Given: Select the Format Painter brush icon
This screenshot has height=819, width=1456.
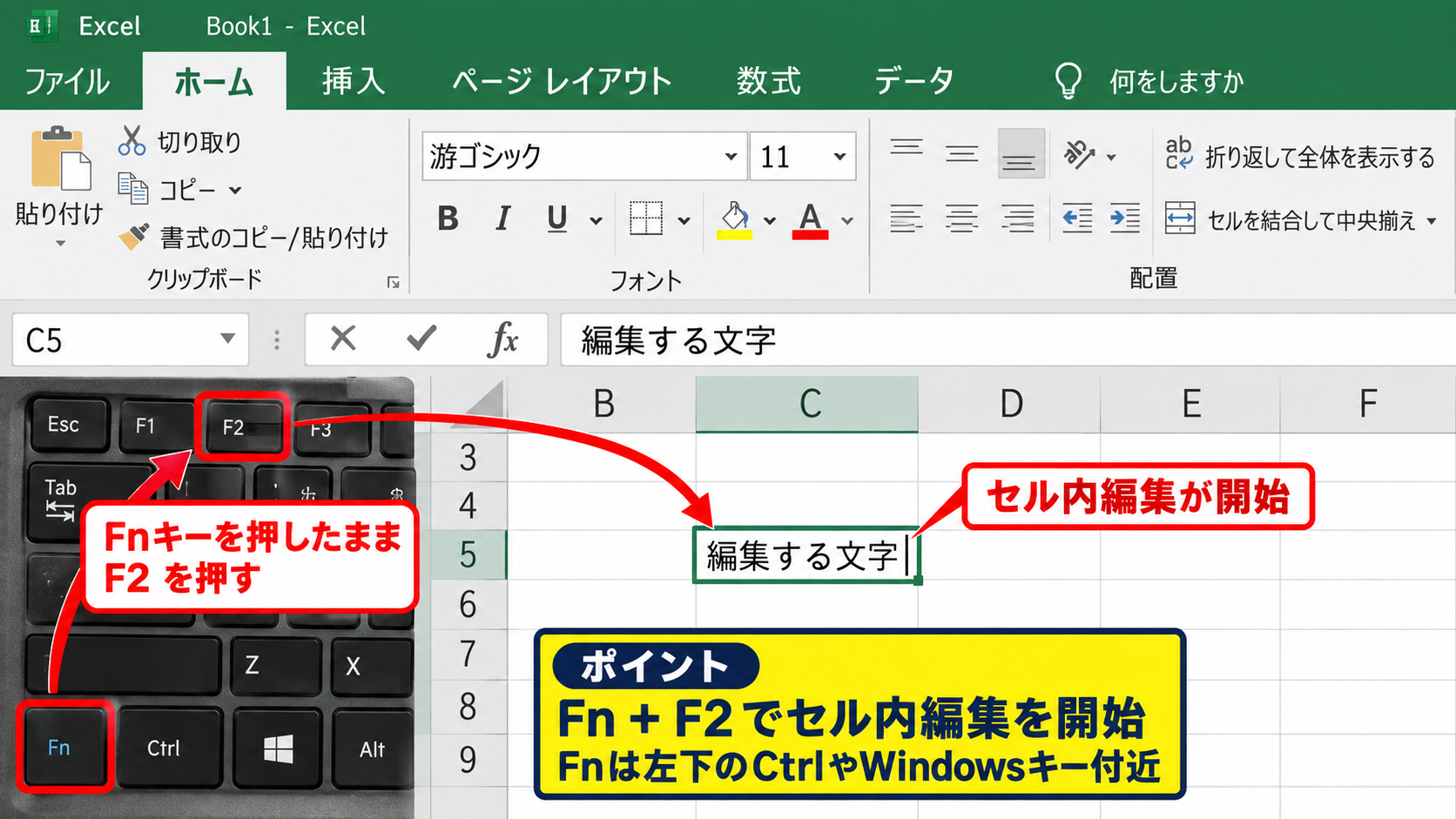Looking at the screenshot, I should (x=133, y=236).
